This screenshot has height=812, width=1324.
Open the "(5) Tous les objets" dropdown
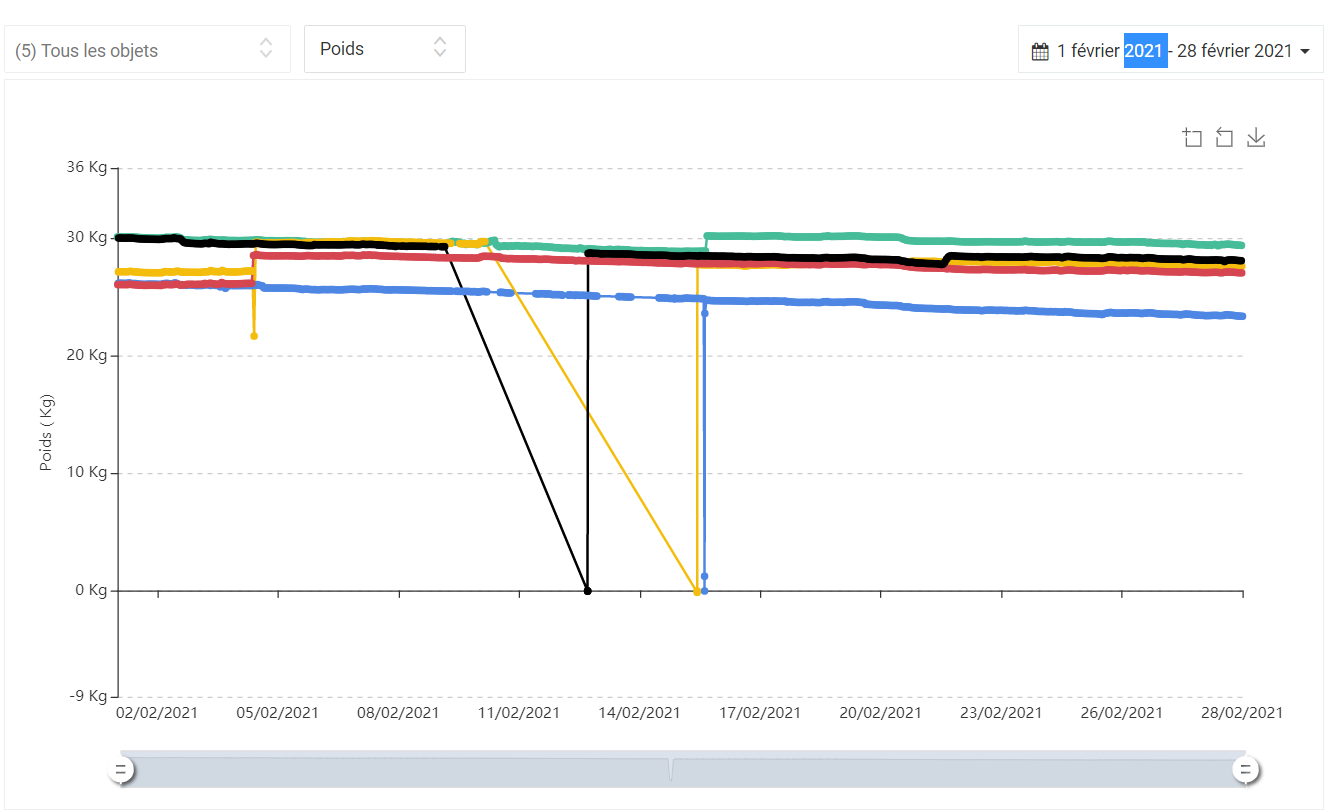click(147, 49)
